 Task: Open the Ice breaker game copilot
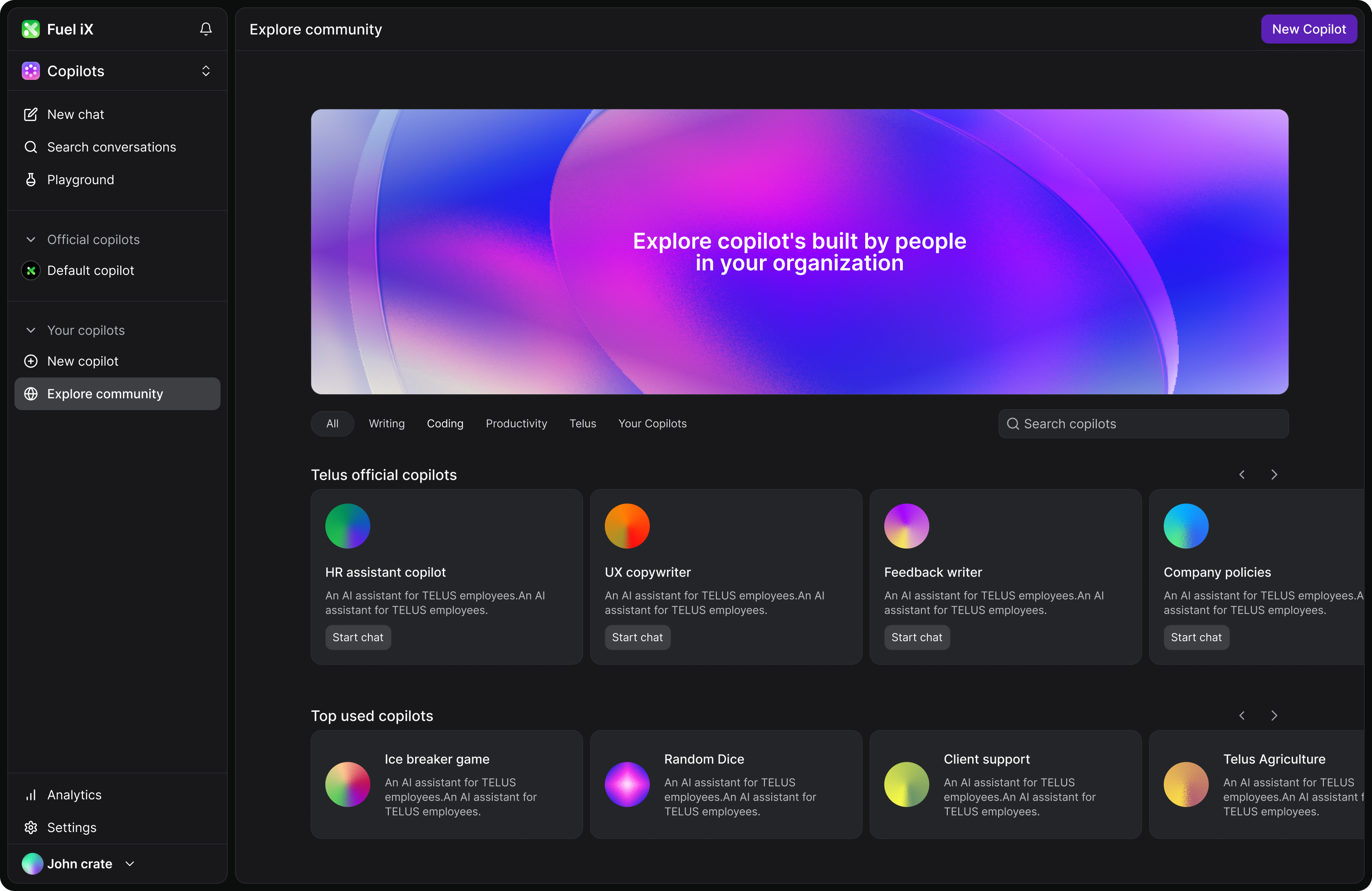(447, 784)
